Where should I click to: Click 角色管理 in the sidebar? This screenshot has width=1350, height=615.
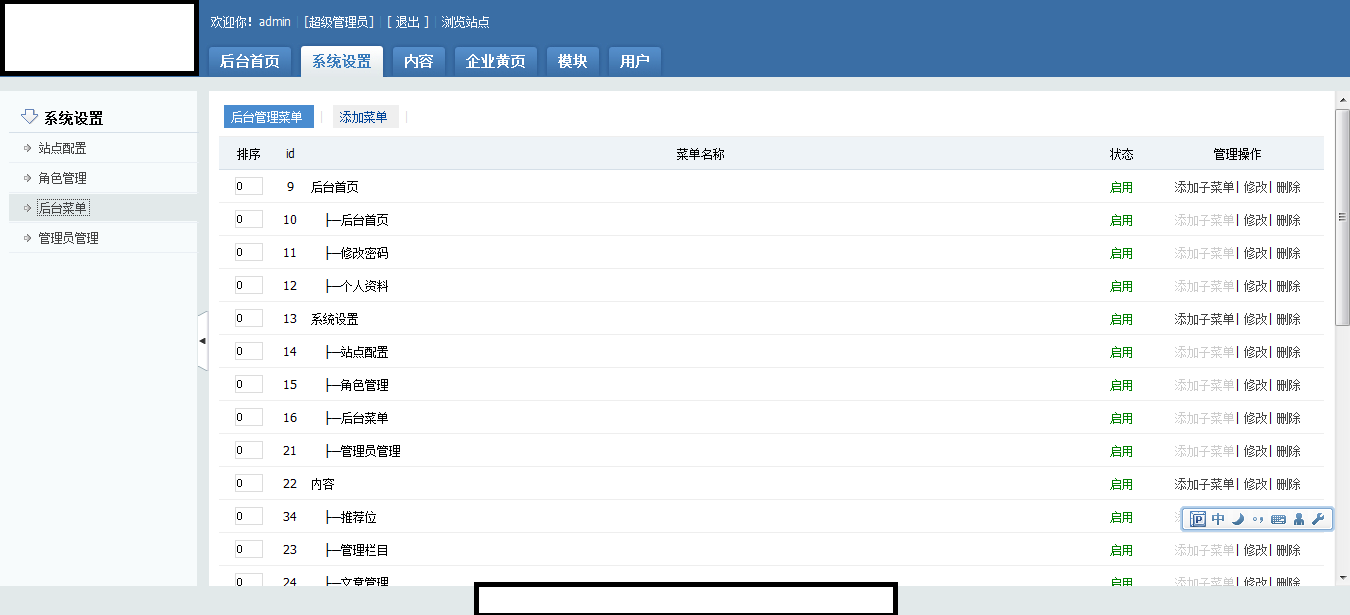pos(62,178)
